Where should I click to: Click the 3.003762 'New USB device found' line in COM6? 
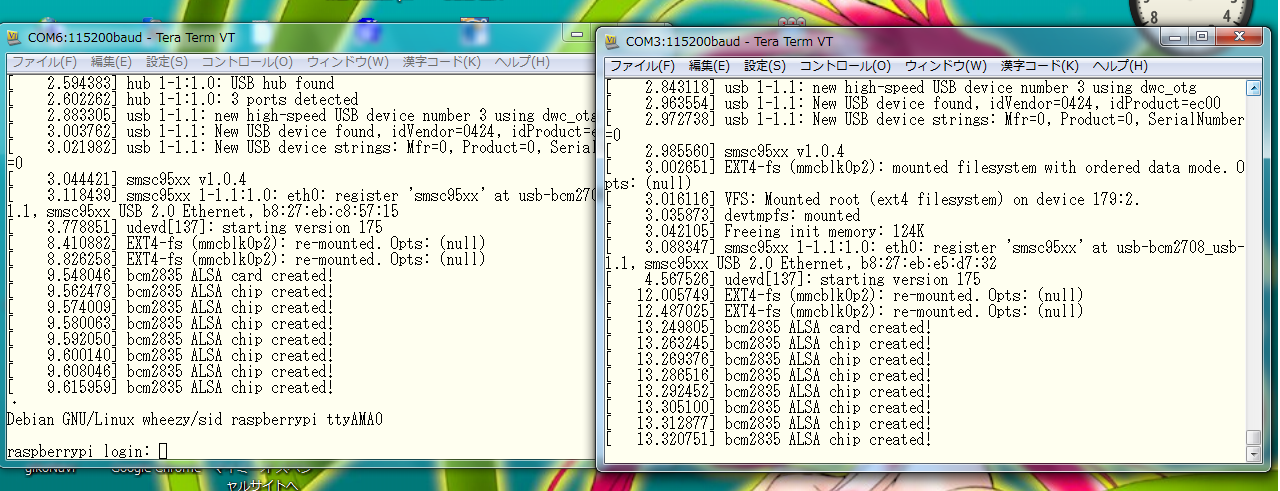click(x=301, y=132)
